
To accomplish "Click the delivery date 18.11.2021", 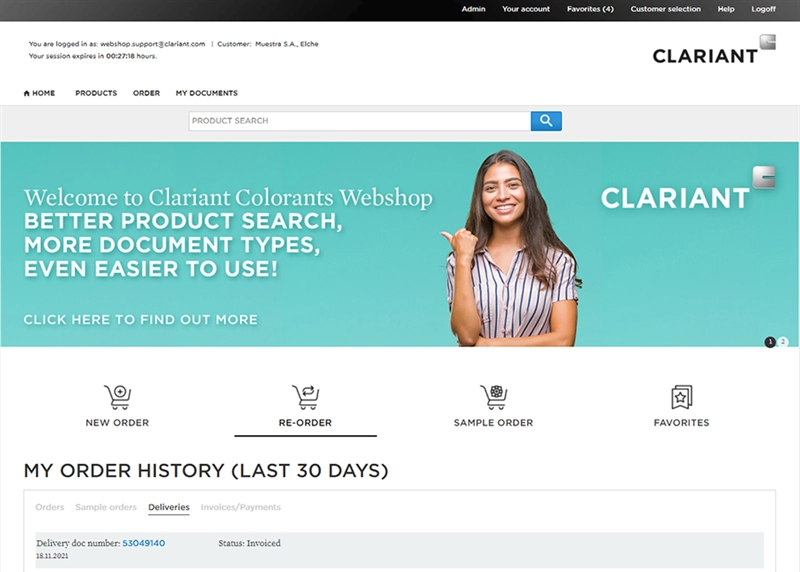I will [x=52, y=556].
